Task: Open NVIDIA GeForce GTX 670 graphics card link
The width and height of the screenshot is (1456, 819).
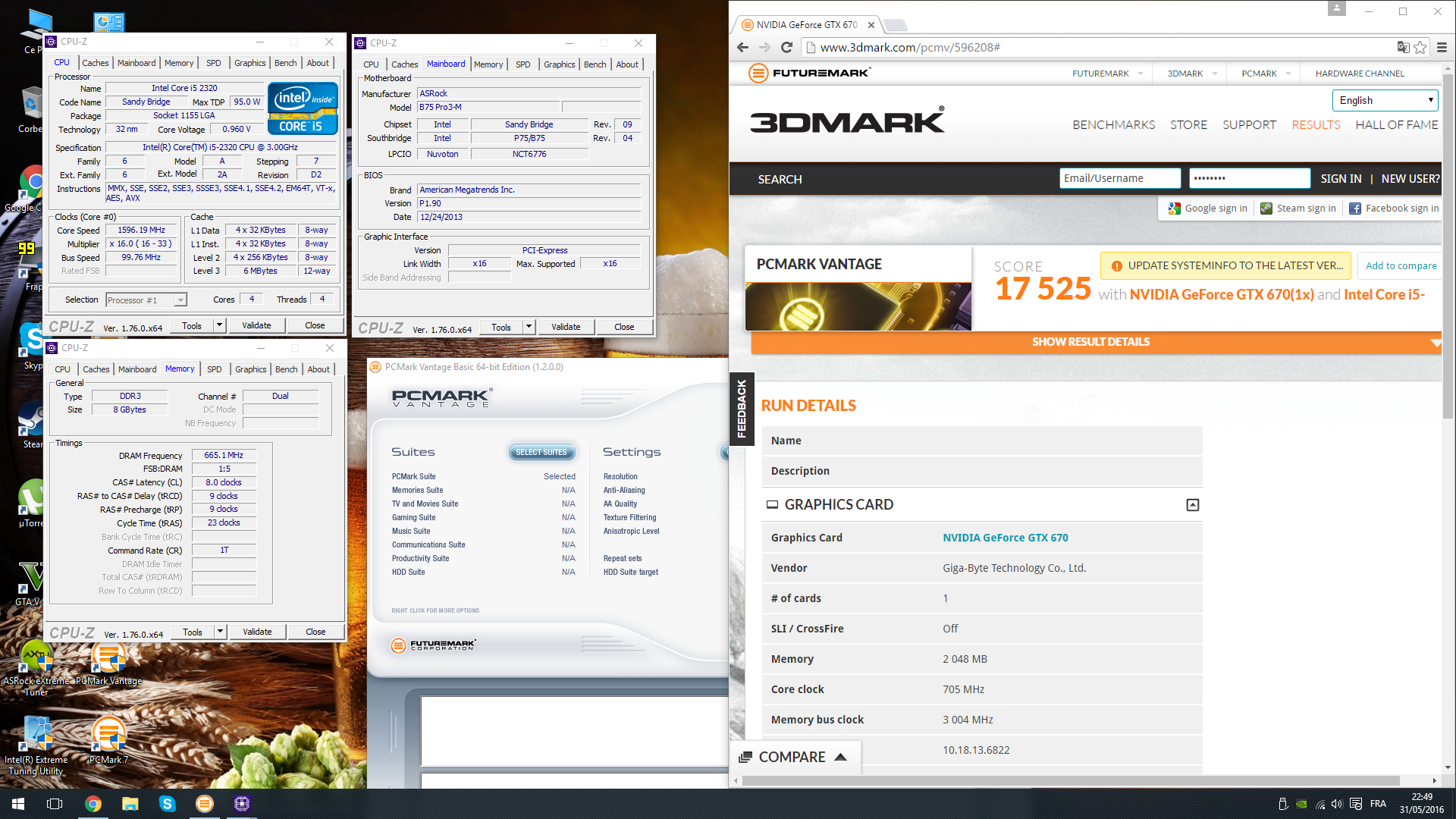Action: click(x=1005, y=538)
